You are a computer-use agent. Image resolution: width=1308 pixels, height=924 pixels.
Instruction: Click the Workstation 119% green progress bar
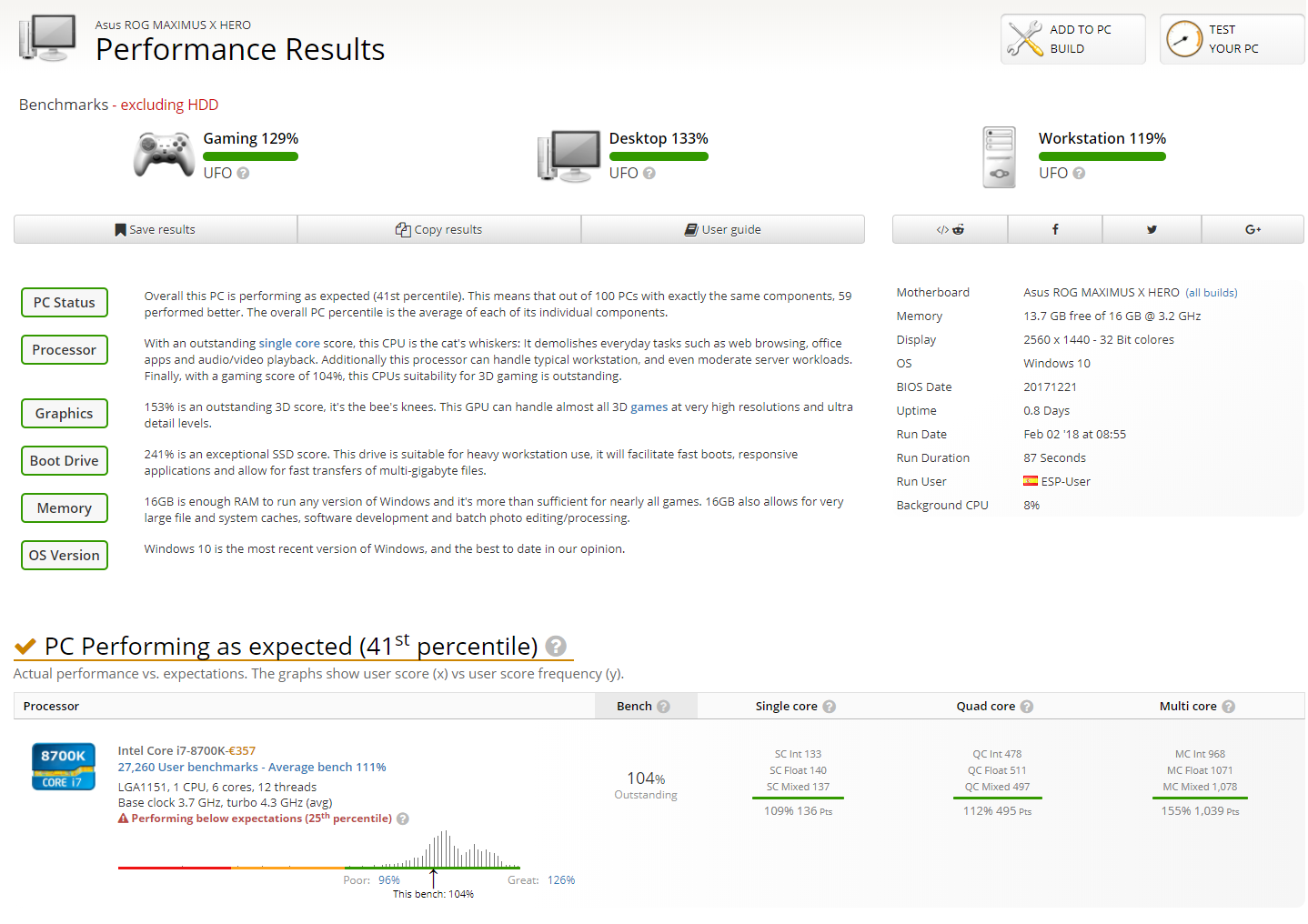tap(1102, 156)
